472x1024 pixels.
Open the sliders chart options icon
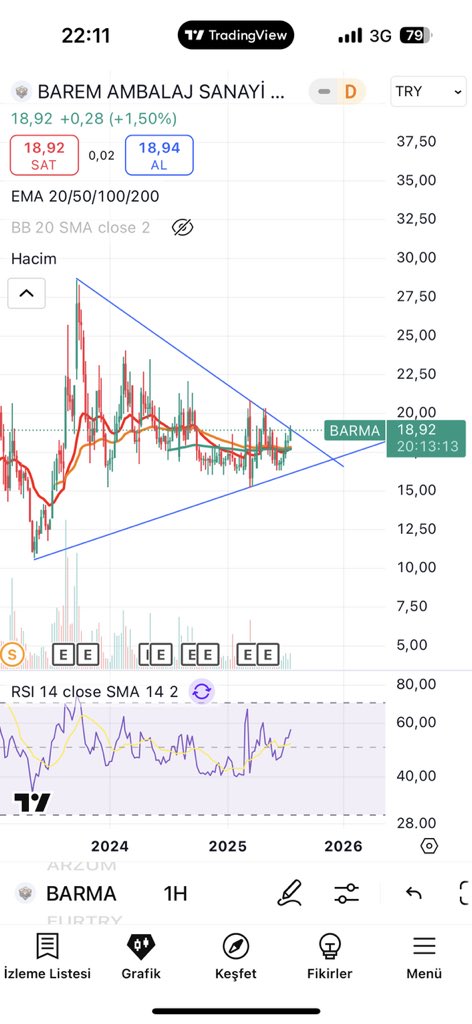click(x=346, y=893)
